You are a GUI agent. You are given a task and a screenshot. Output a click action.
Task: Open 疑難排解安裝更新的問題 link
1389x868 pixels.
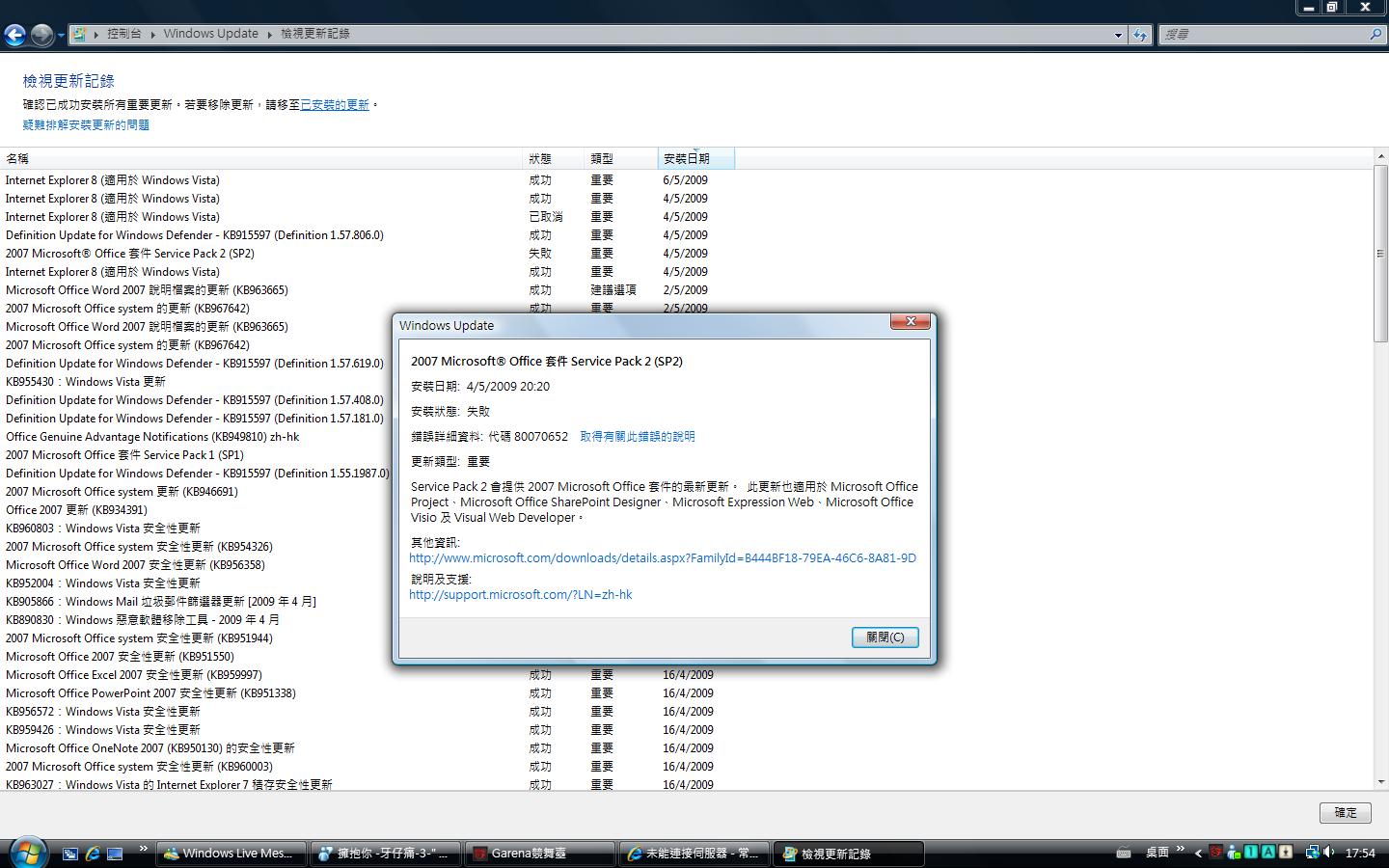coord(86,125)
